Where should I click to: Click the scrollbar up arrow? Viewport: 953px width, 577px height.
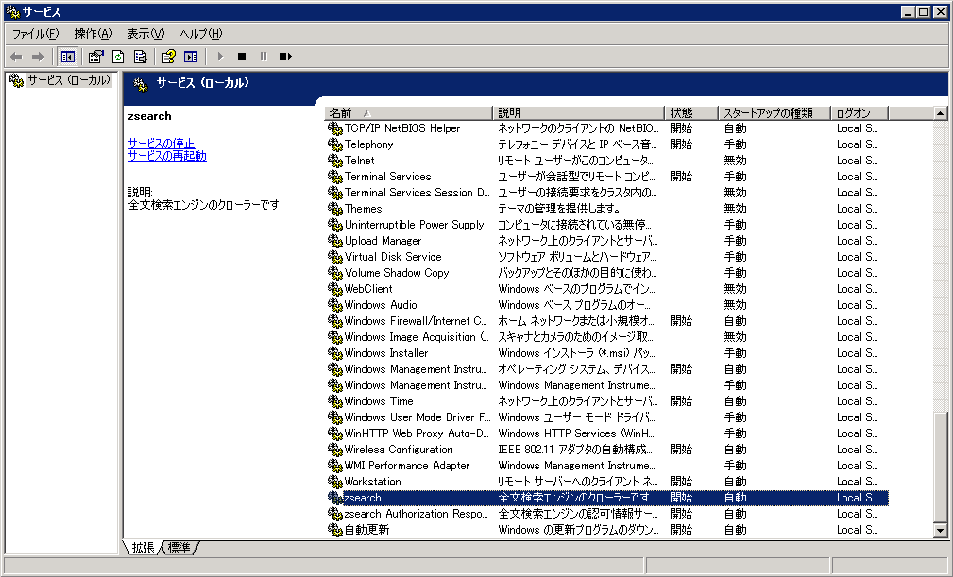point(940,113)
